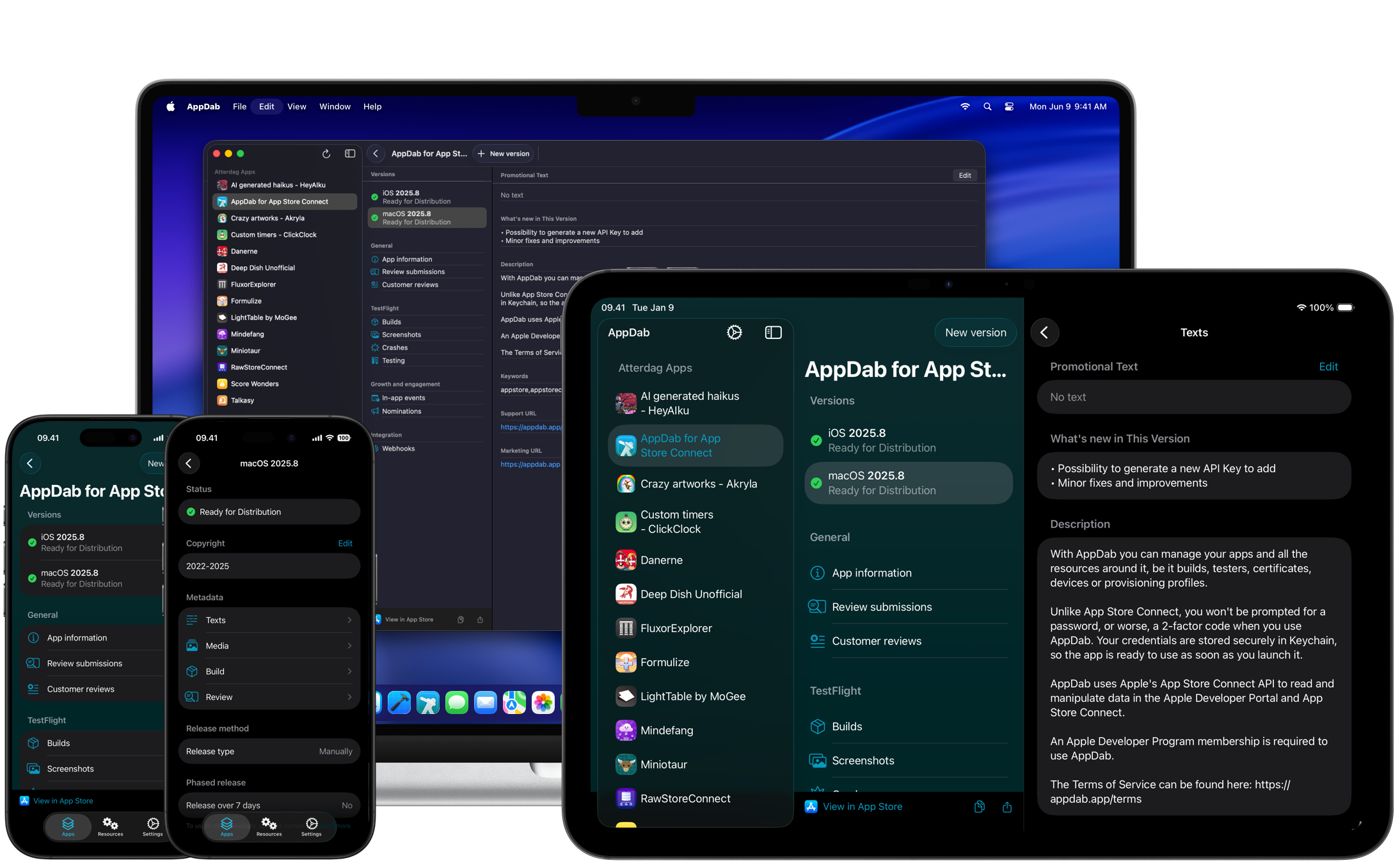Open Webhooks under the Integration section
This screenshot has width=1400, height=865.
pos(397,448)
